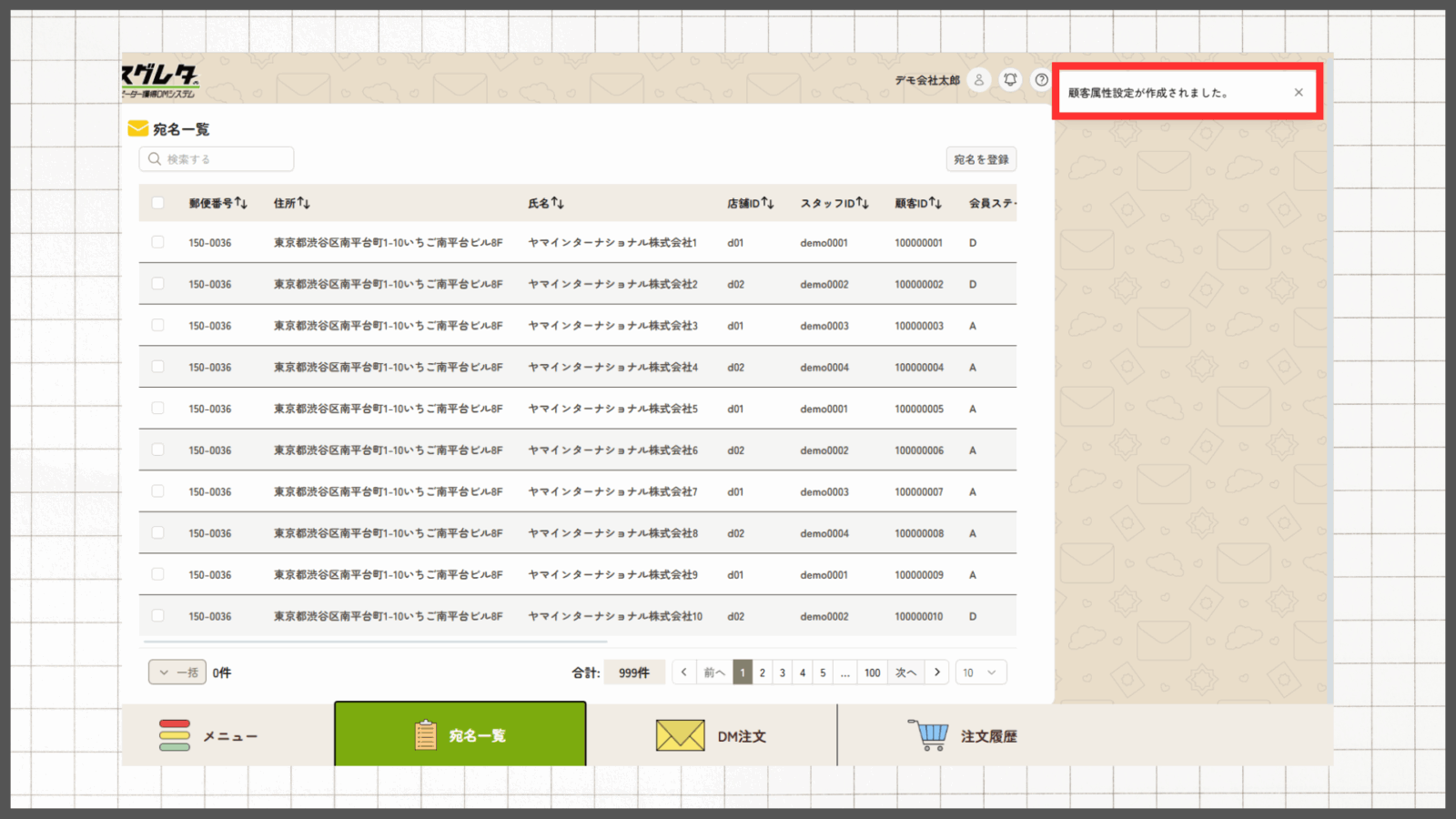
Task: Dismiss the 顧客属性設定 notification toast
Action: click(x=1299, y=92)
